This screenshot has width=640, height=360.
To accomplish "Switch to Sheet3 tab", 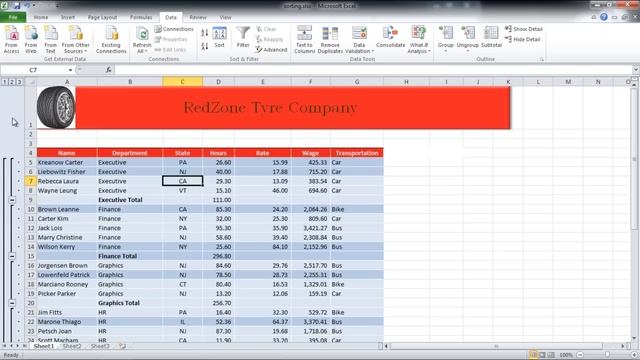I will click(100, 346).
